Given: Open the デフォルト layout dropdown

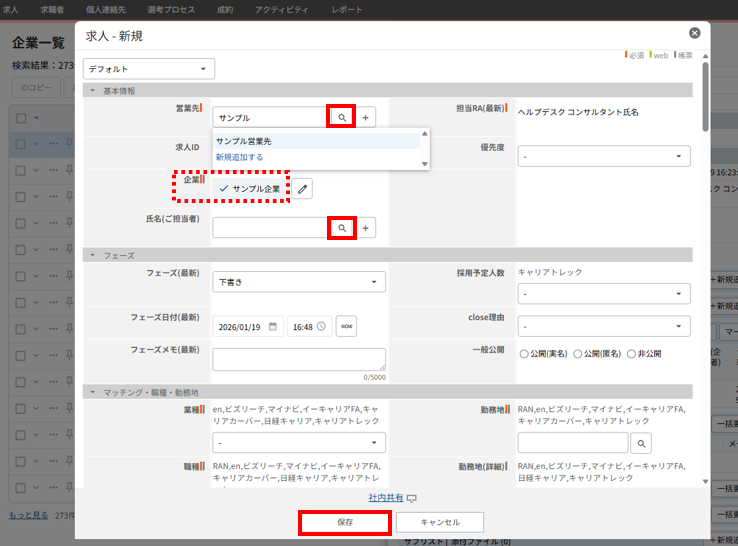Looking at the screenshot, I should tap(150, 69).
